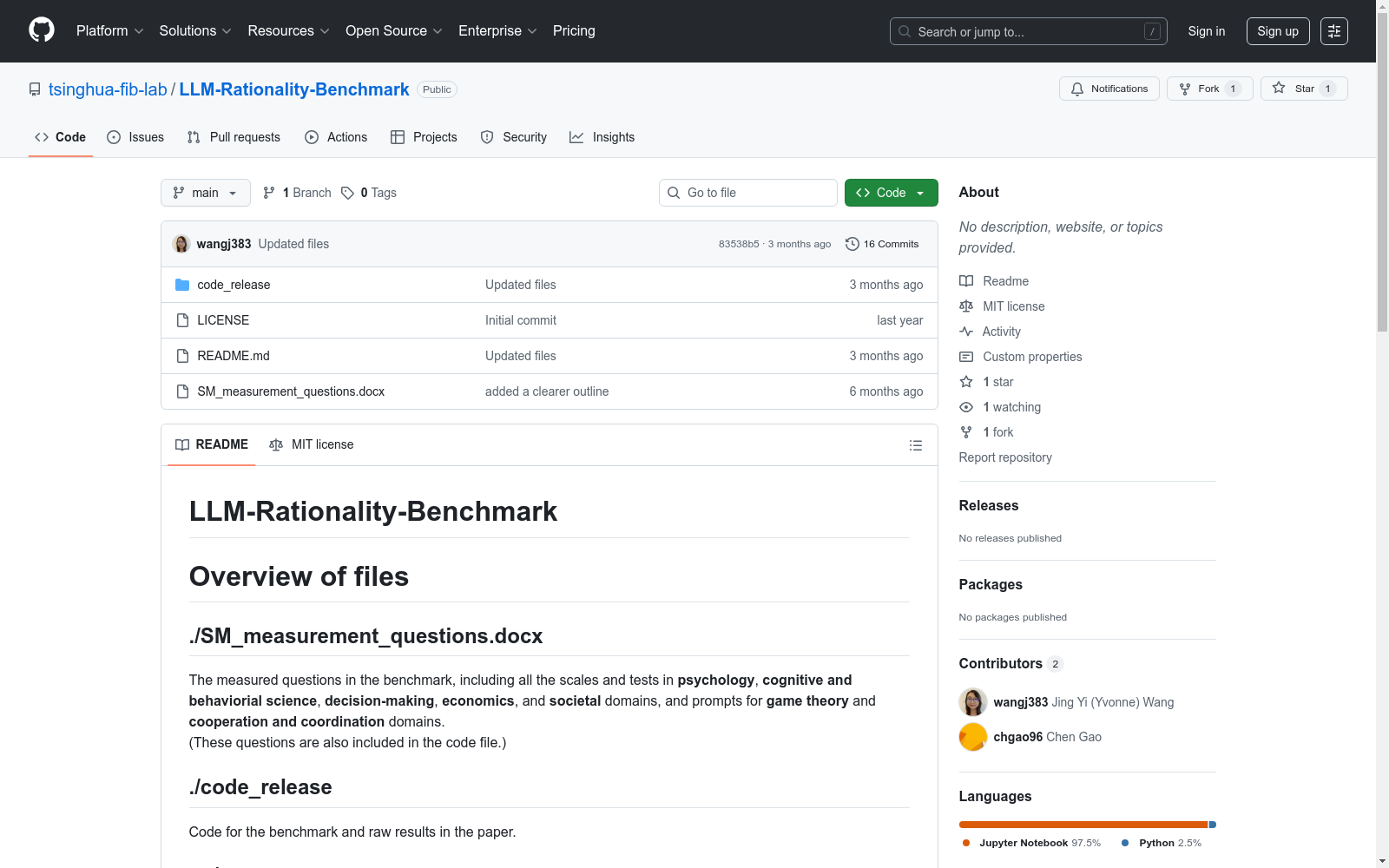
Task: Open the 83538b5 commit hash
Action: coord(739,244)
